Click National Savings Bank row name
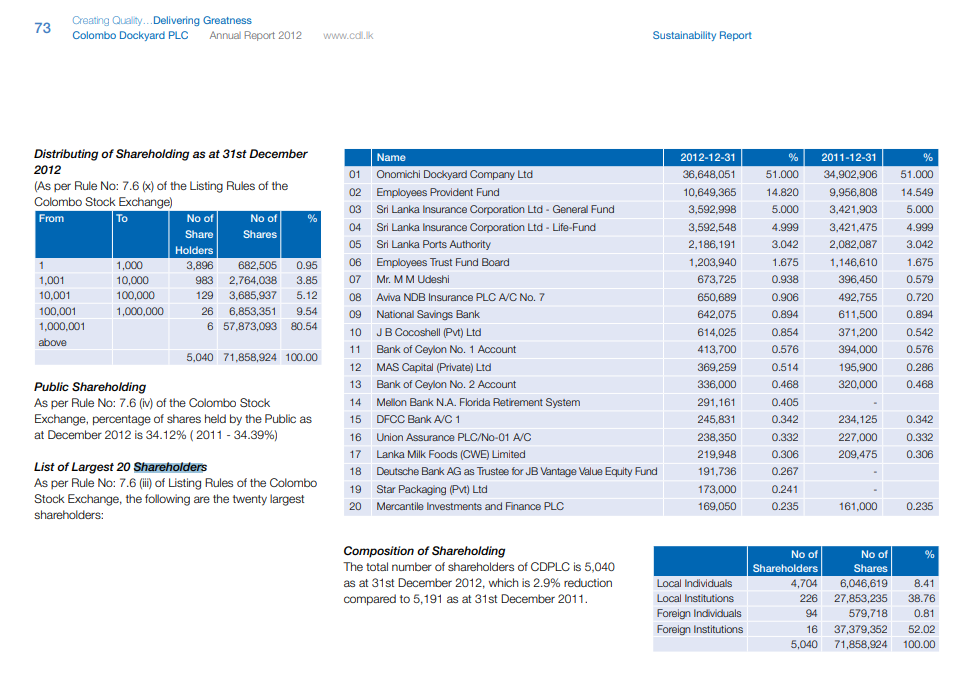The height and width of the screenshot is (677, 971). 428,315
